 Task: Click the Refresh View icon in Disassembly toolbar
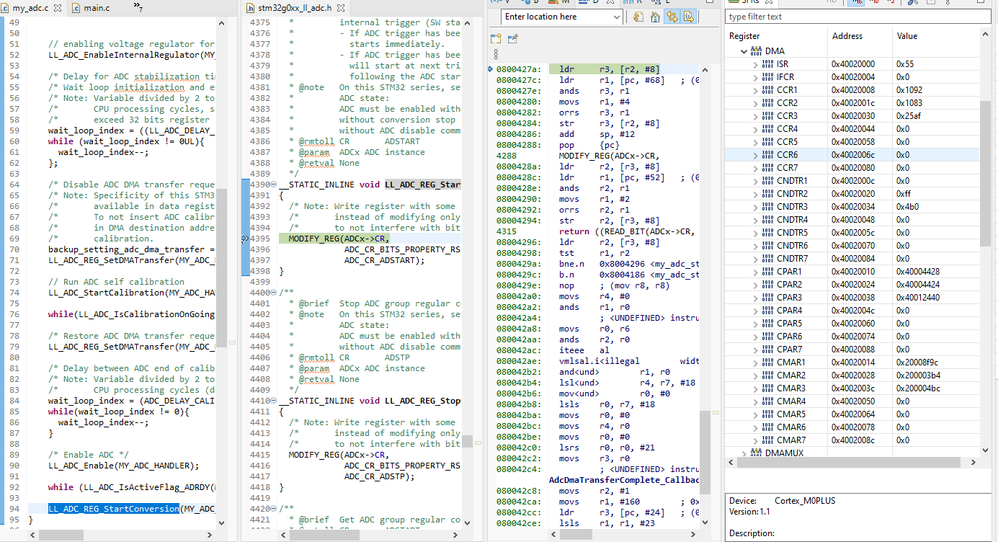638,17
